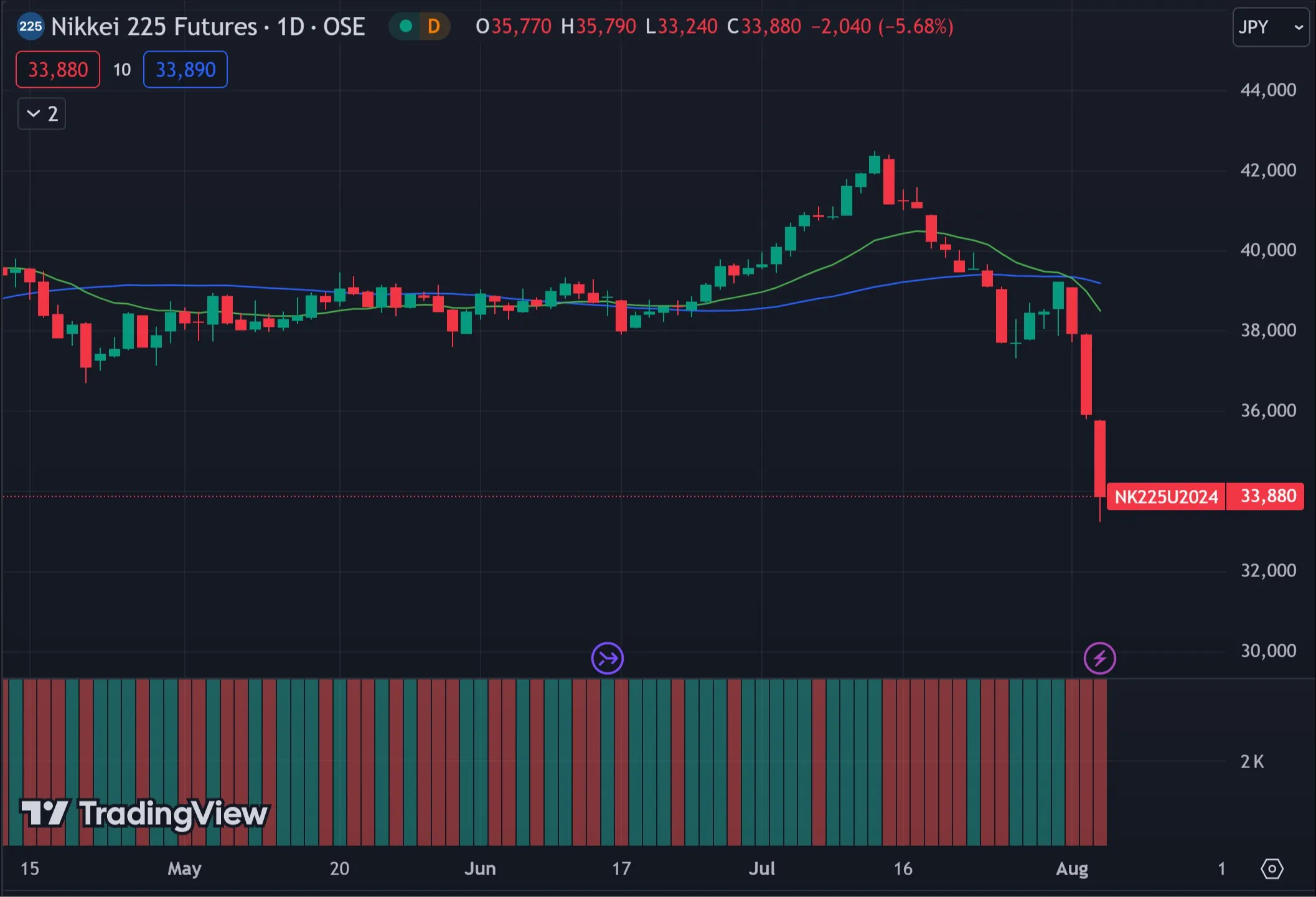
Task: Click the open price O35,770 value
Action: [x=513, y=27]
